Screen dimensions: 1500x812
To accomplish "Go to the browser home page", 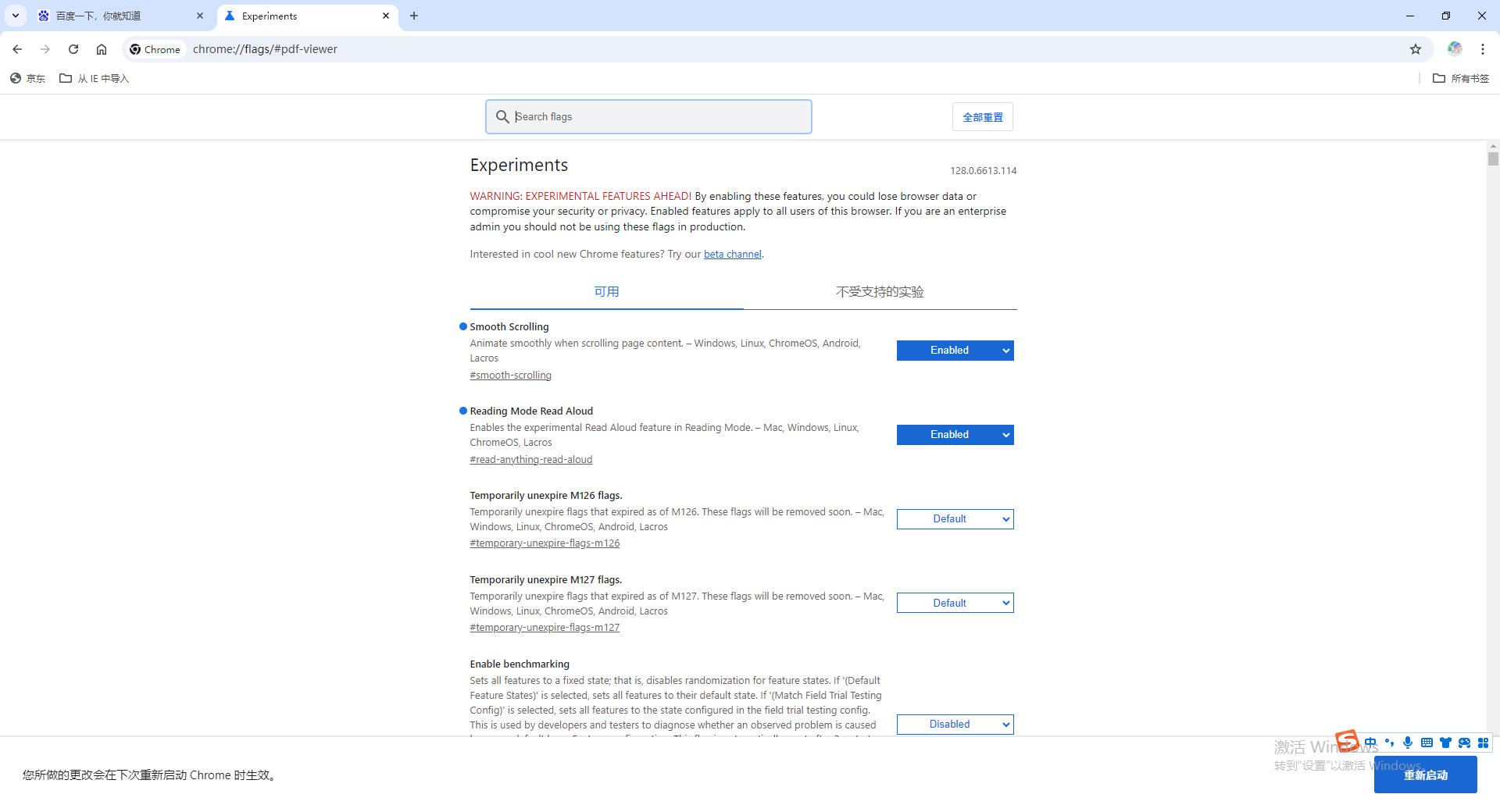I will click(102, 49).
